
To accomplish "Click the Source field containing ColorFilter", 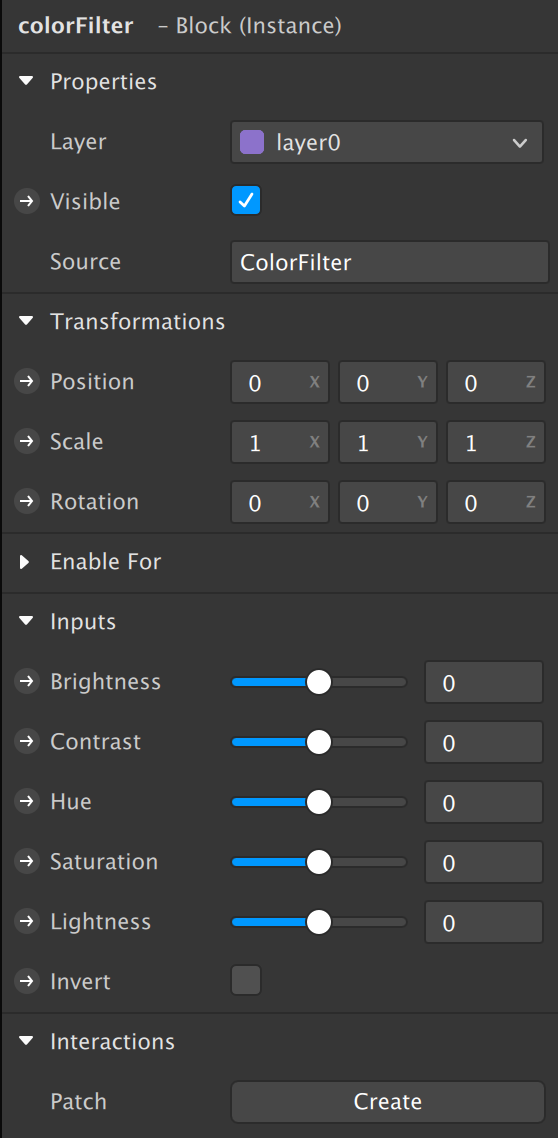I will point(390,262).
